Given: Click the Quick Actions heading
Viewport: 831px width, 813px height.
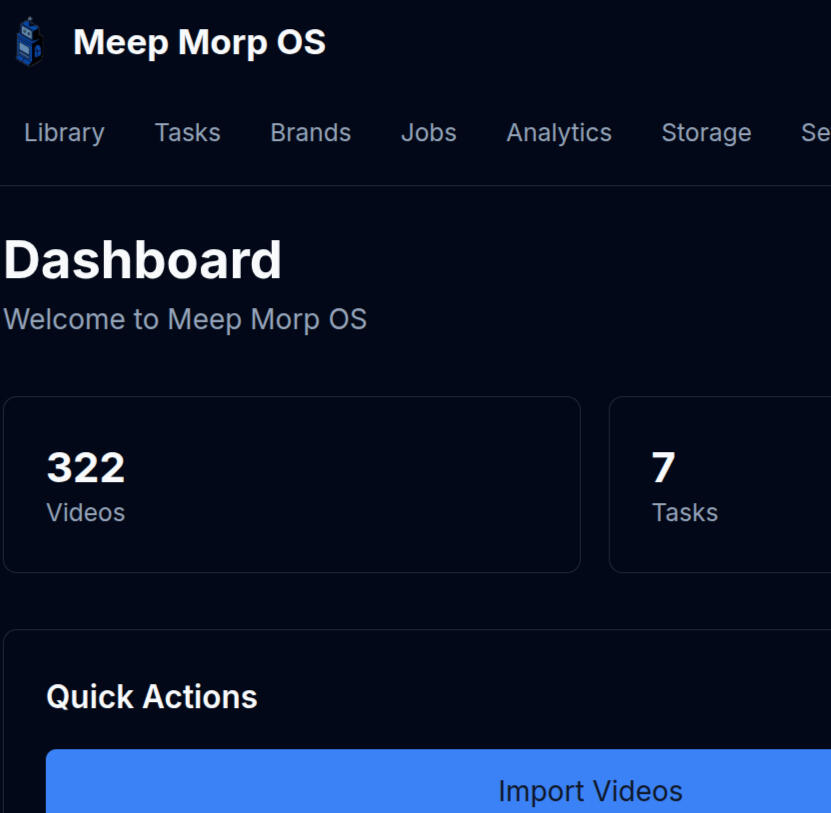Looking at the screenshot, I should [x=152, y=697].
